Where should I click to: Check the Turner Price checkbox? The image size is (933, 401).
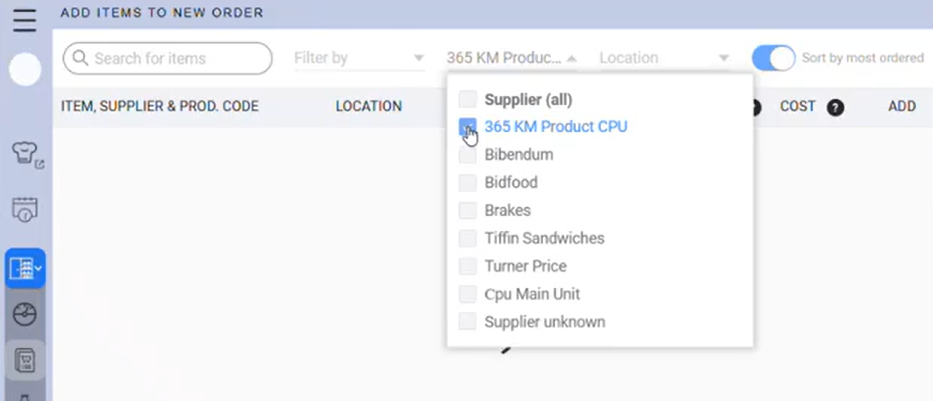pos(468,266)
